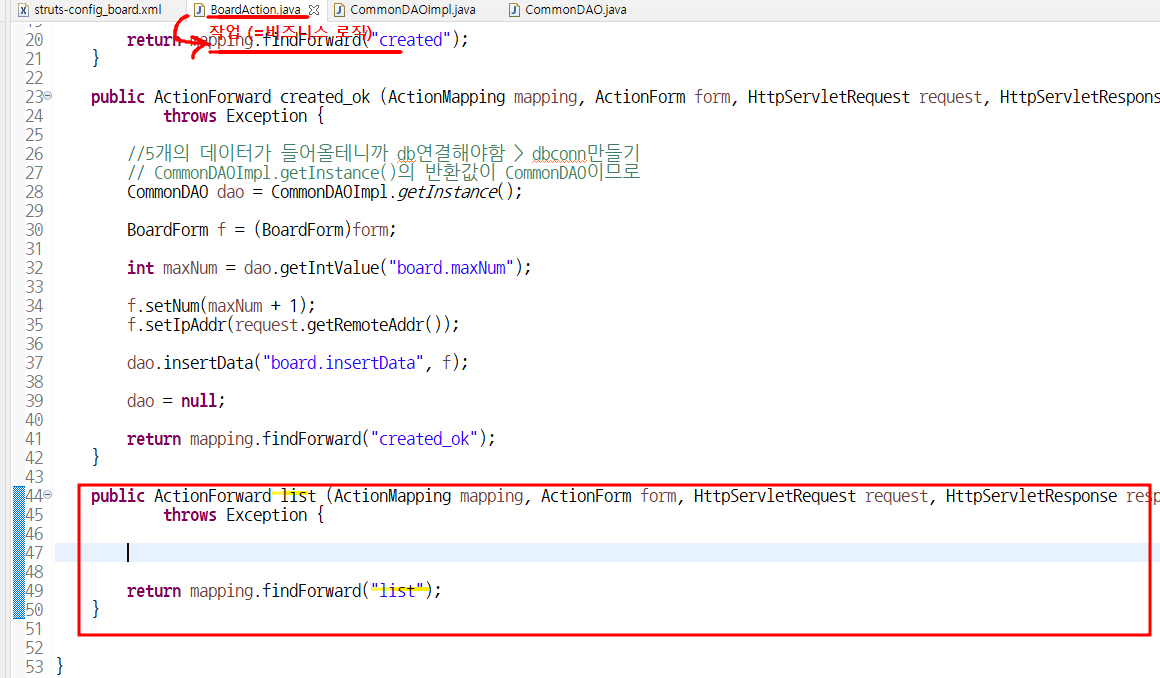Click line number 37 in the gutter

(x=34, y=363)
